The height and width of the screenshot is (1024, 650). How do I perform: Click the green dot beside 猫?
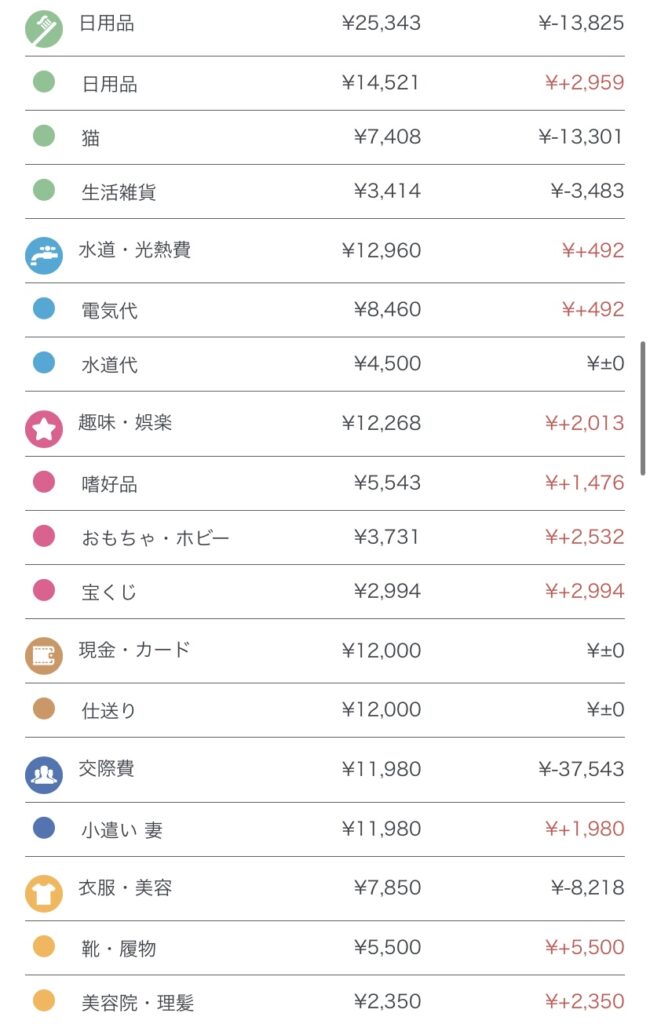[44, 136]
